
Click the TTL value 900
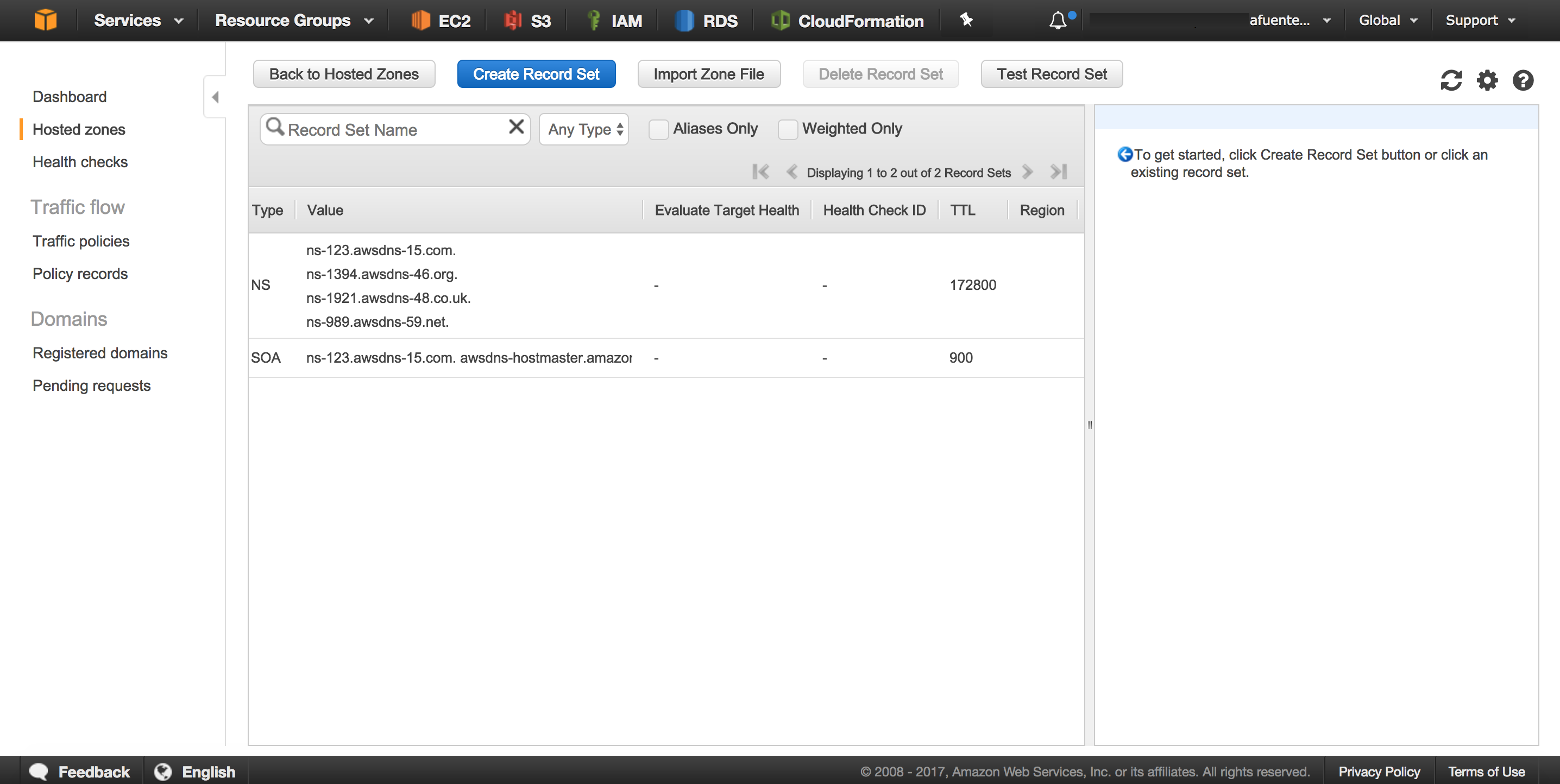pyautogui.click(x=961, y=358)
